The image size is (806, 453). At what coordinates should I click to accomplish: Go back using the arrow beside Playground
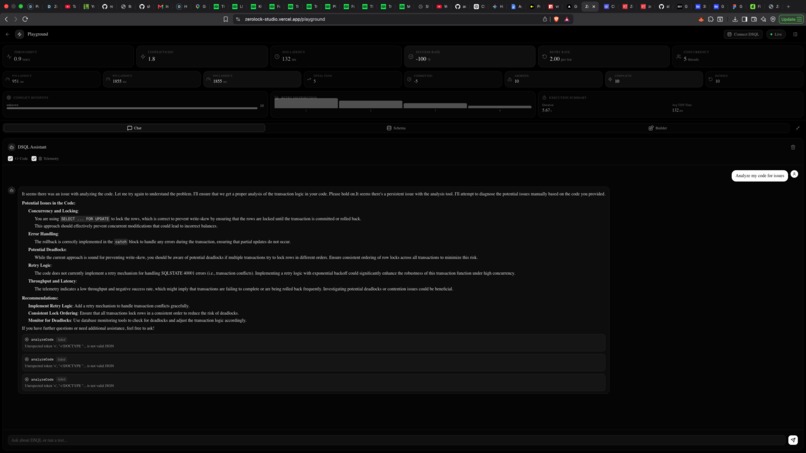pyautogui.click(x=7, y=34)
